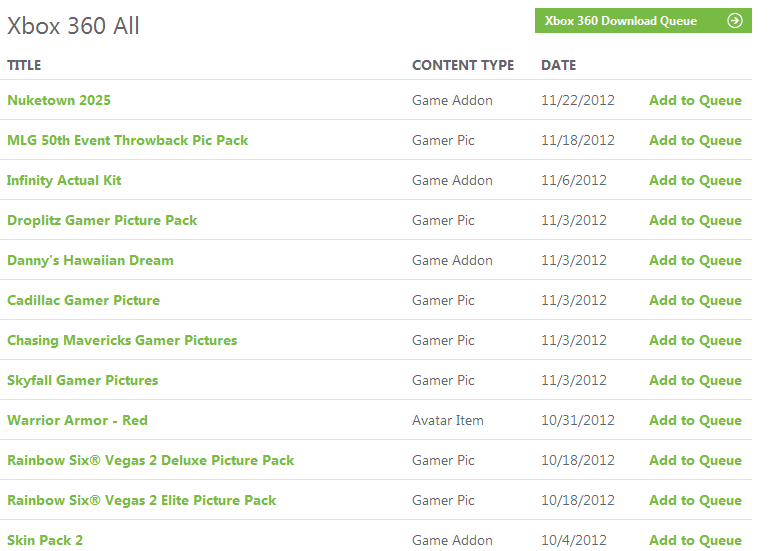The height and width of the screenshot is (551, 771).
Task: Add Skyfall Gamer Pictures to queue
Action: click(x=695, y=380)
